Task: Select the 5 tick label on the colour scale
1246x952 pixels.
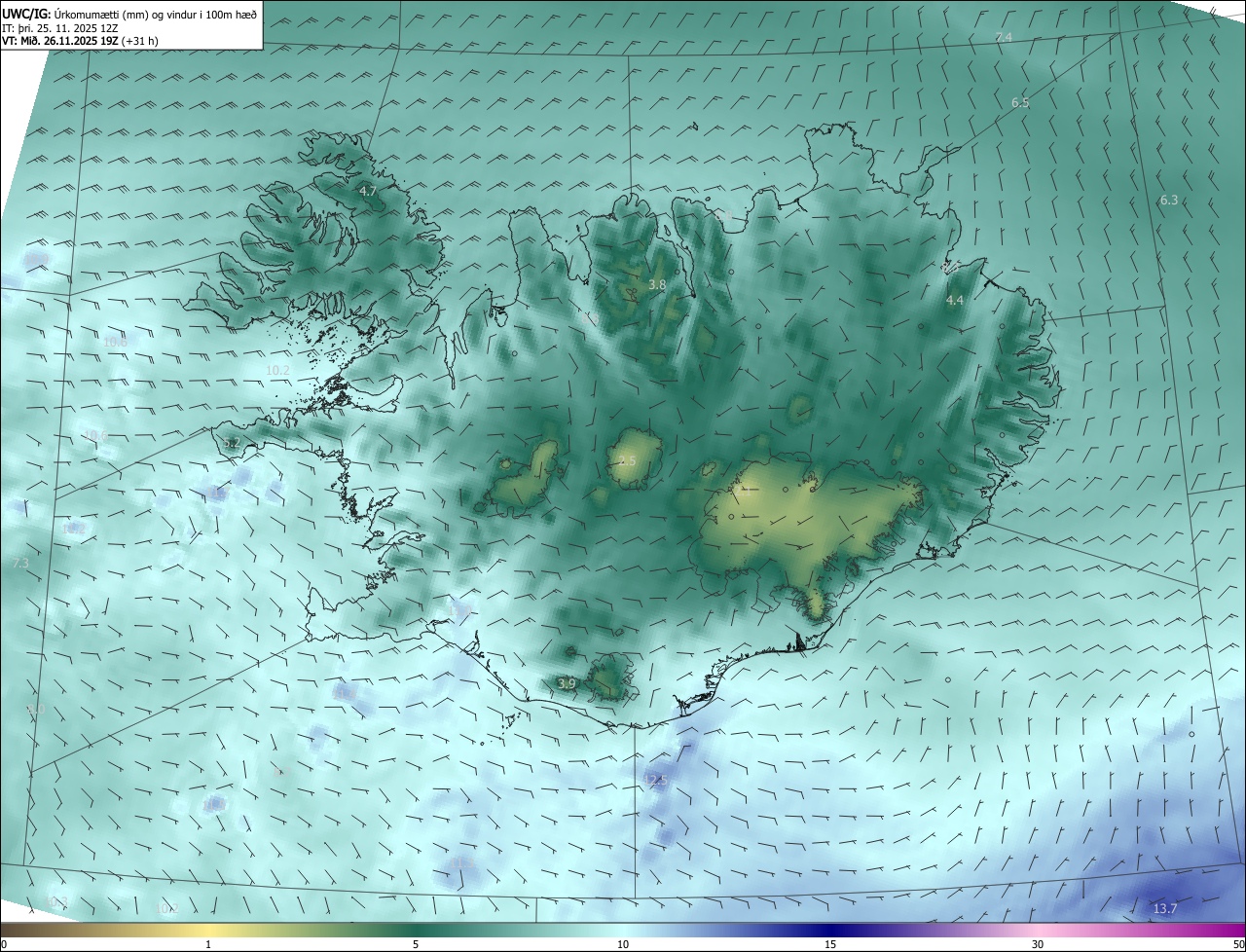Action: pos(416,945)
